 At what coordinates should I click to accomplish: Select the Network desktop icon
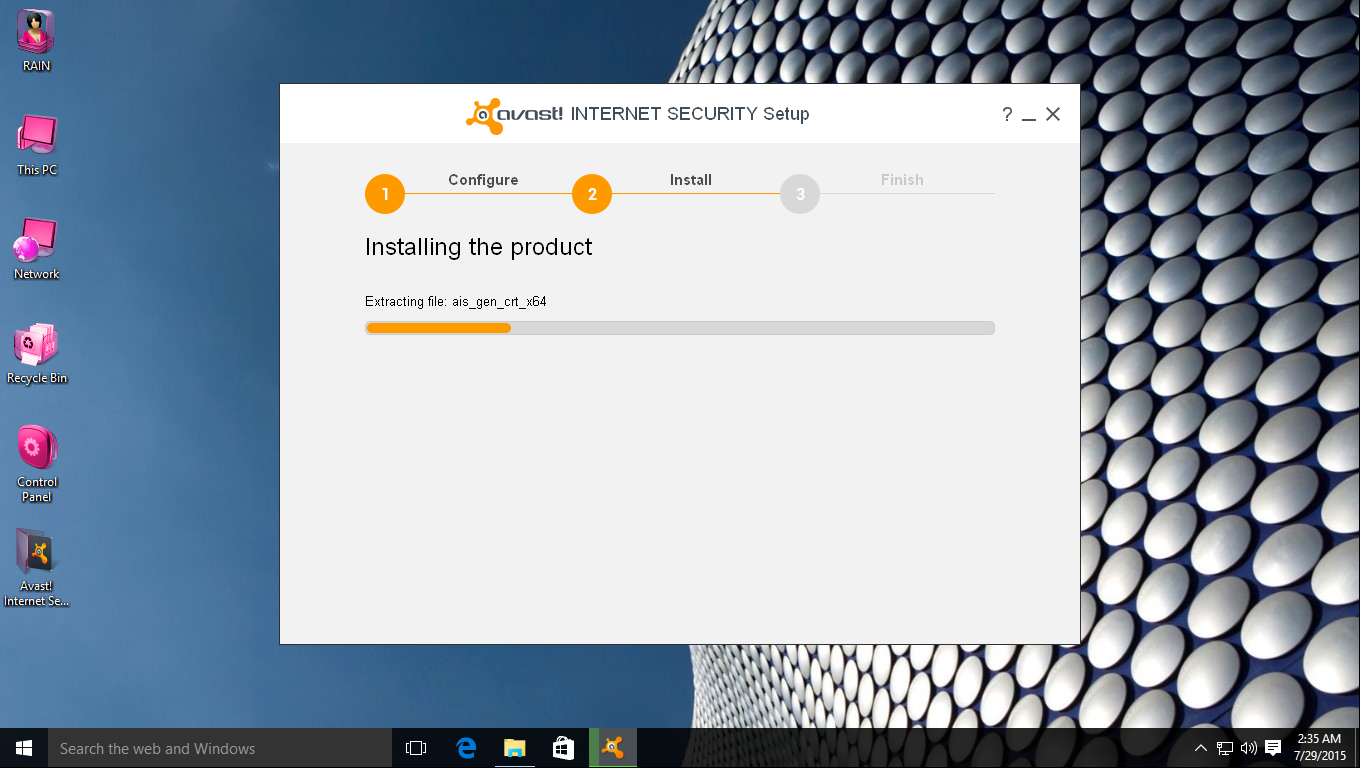[37, 249]
